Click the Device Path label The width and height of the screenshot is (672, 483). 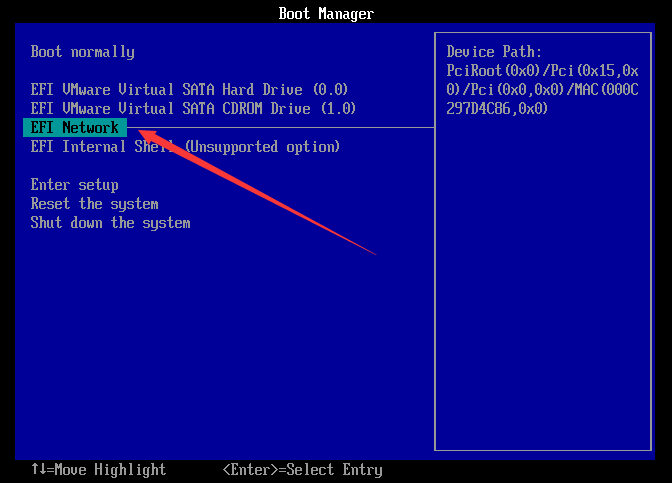click(x=494, y=52)
